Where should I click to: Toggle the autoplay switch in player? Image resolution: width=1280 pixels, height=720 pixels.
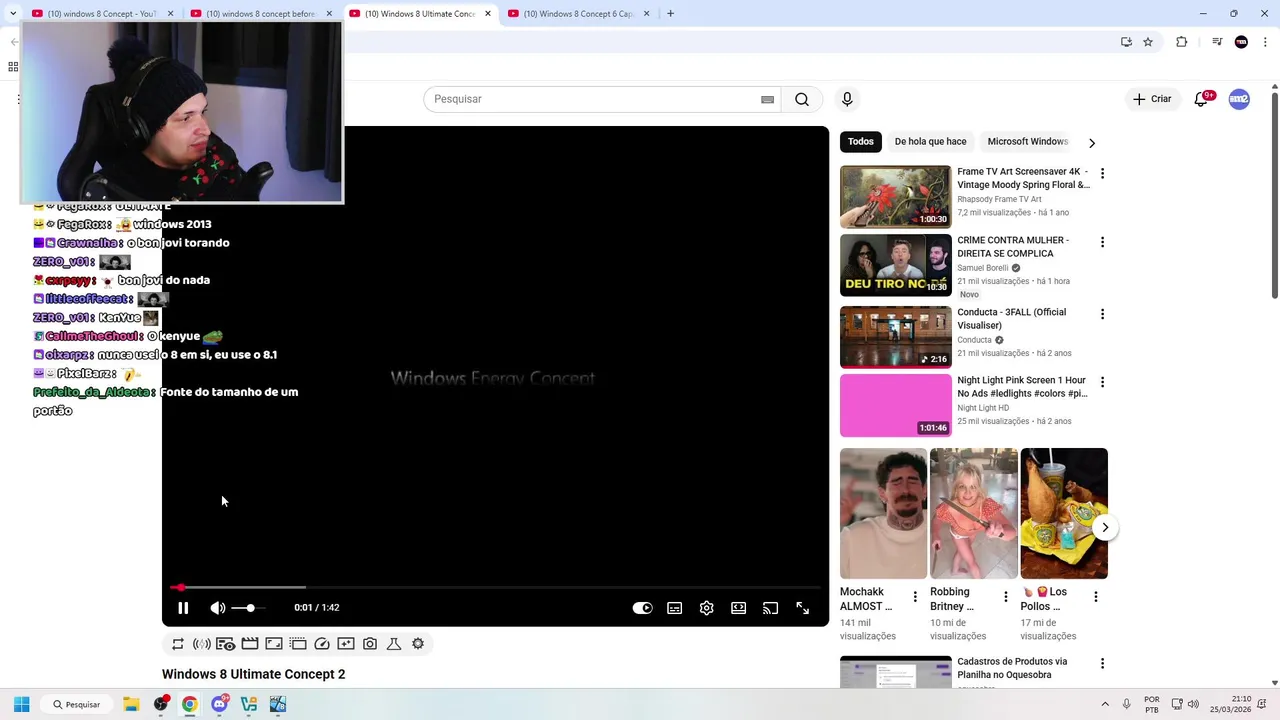pos(642,608)
